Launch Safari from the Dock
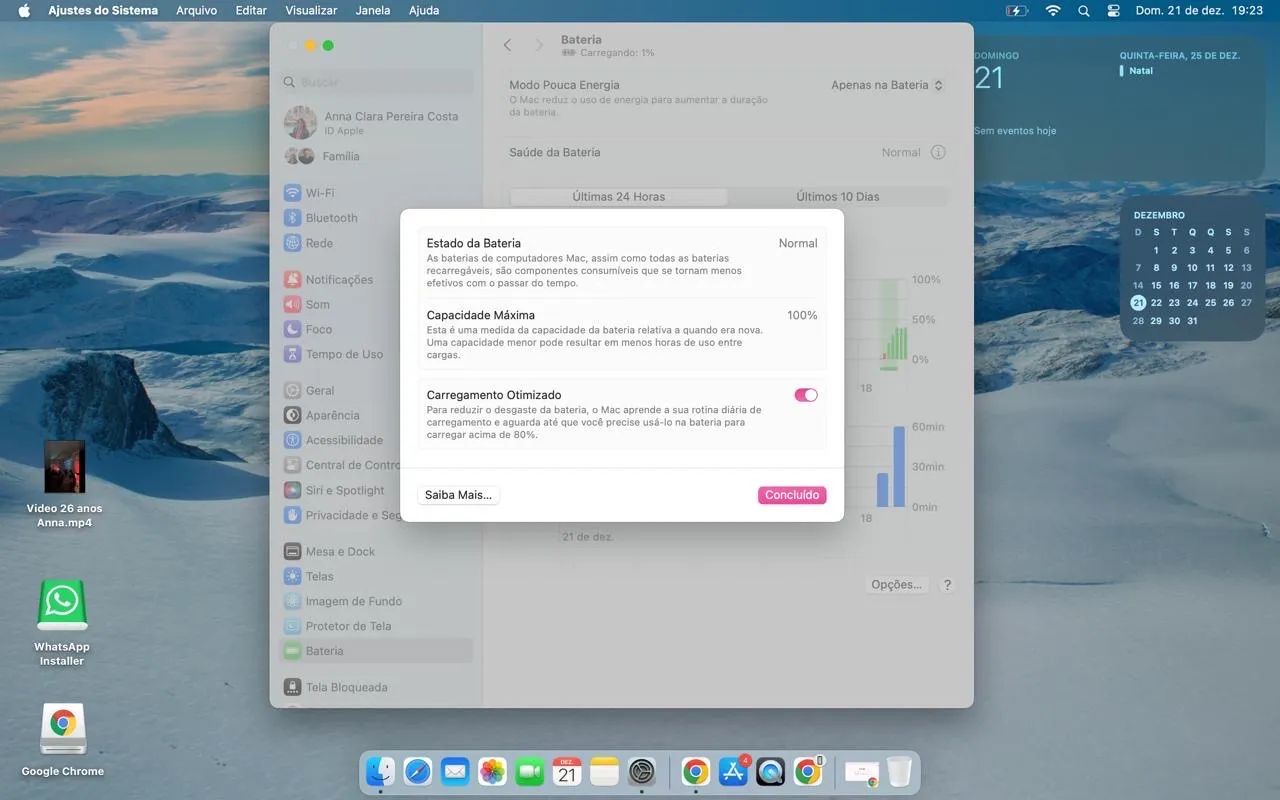 pyautogui.click(x=418, y=771)
